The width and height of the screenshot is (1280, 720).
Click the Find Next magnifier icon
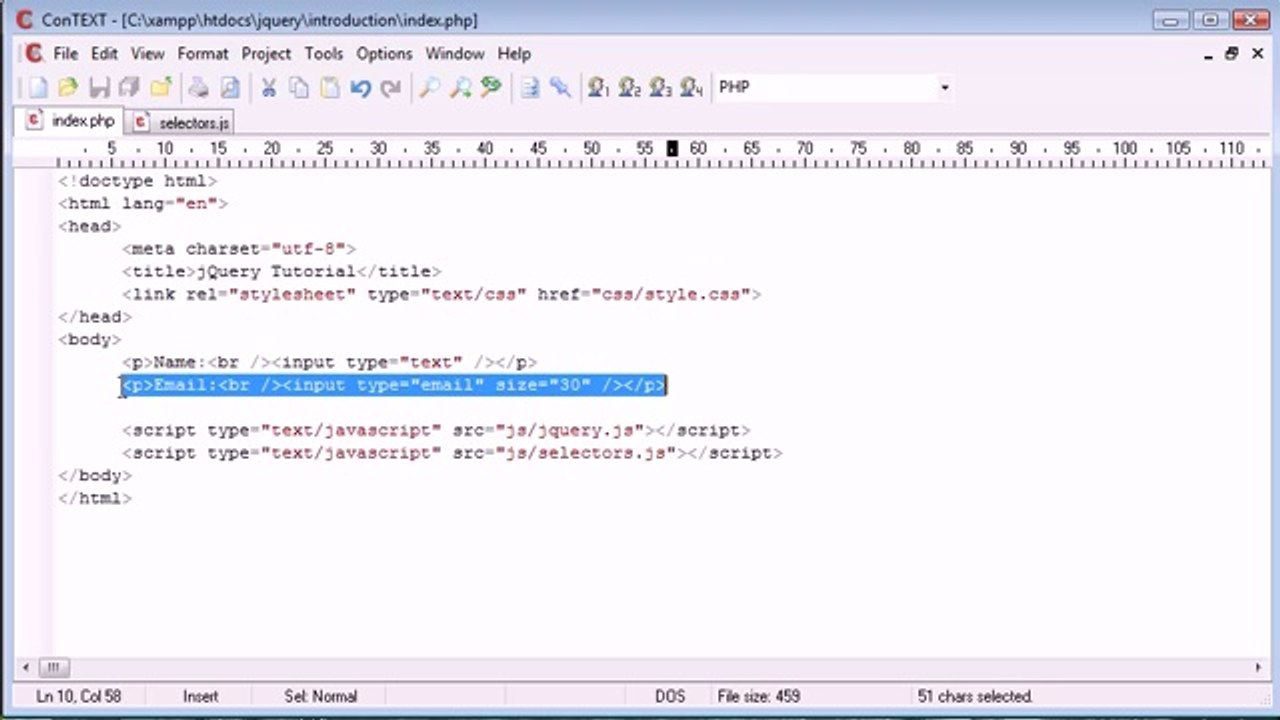pyautogui.click(x=460, y=88)
